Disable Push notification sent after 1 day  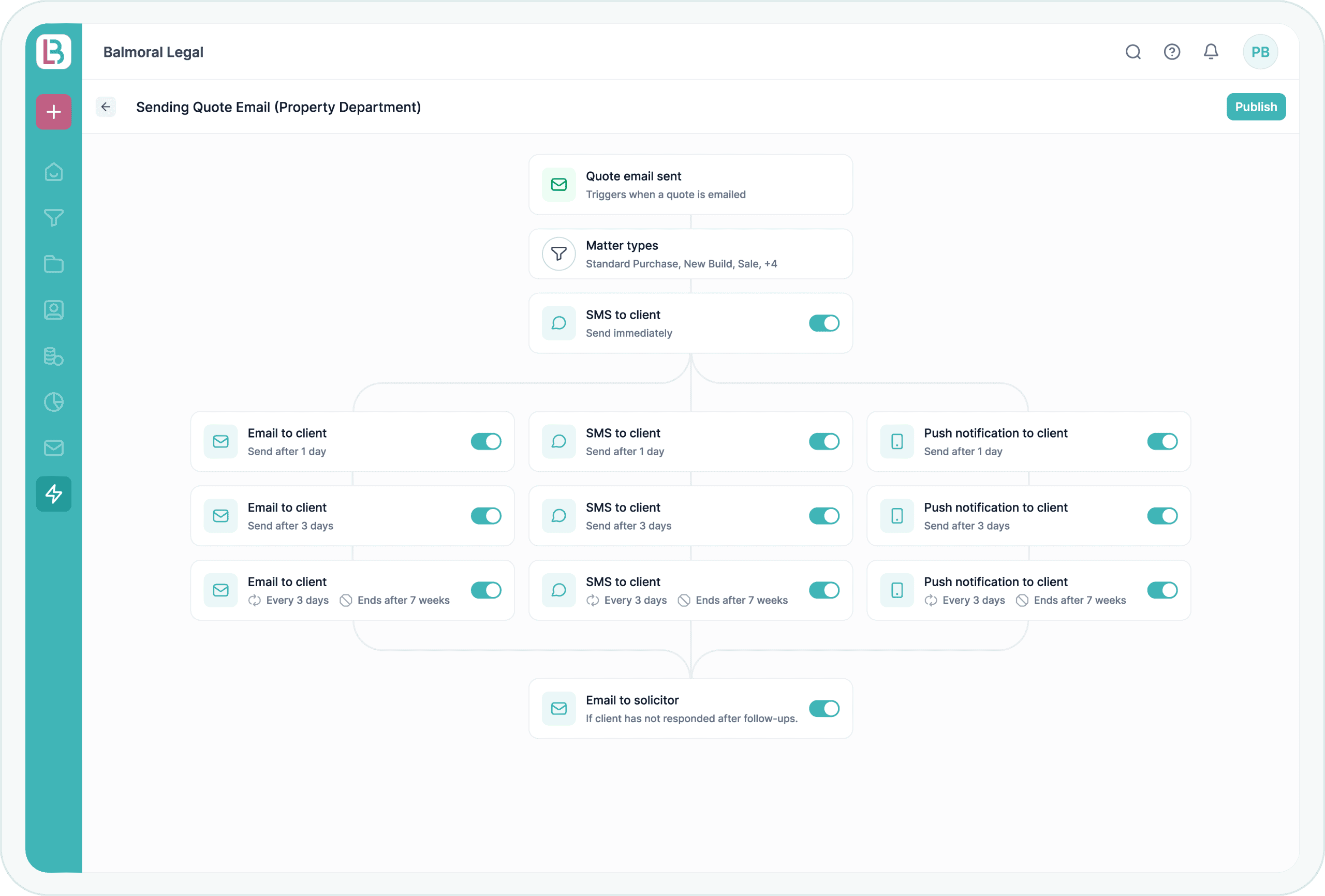(x=1162, y=441)
